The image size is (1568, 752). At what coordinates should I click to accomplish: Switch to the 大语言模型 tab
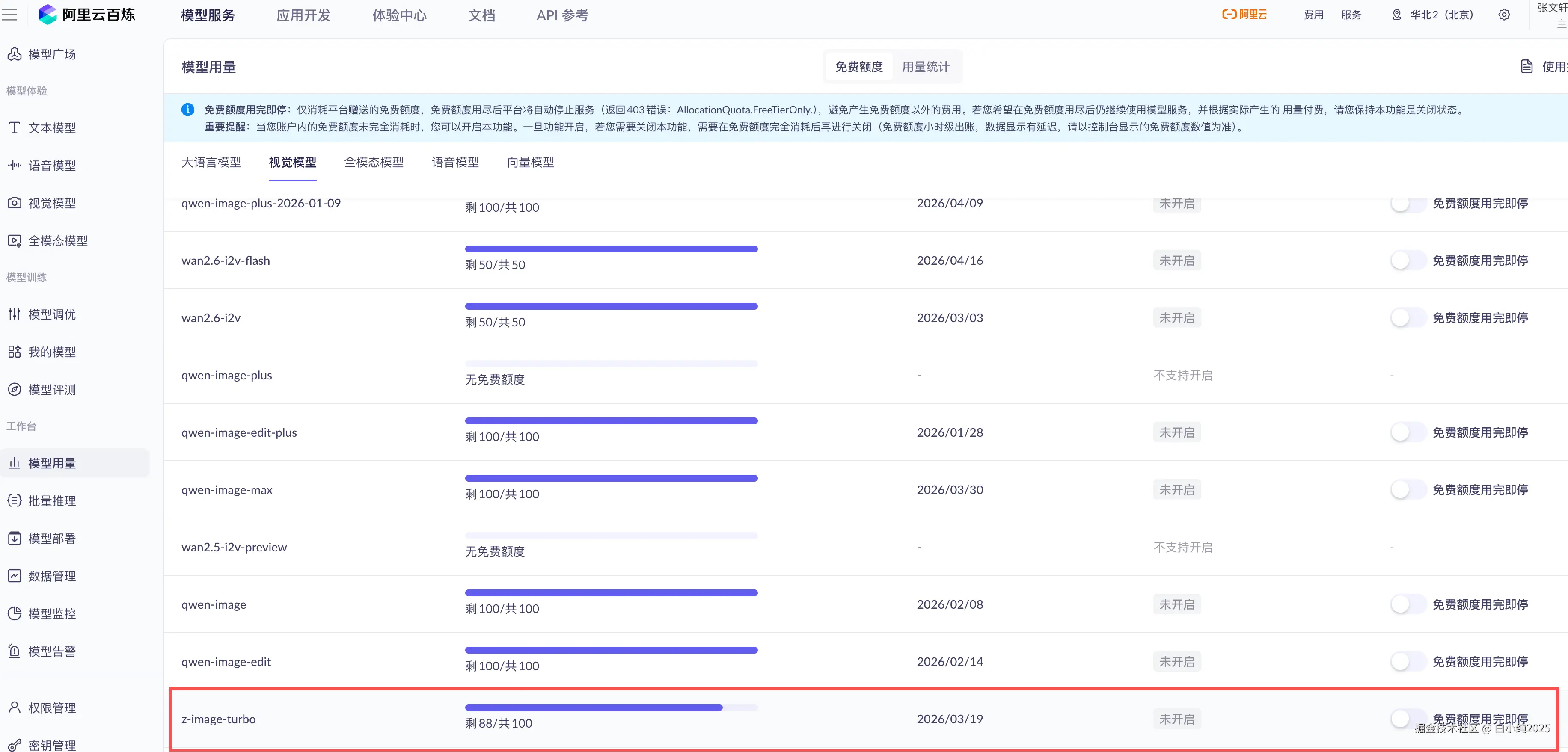pos(211,163)
